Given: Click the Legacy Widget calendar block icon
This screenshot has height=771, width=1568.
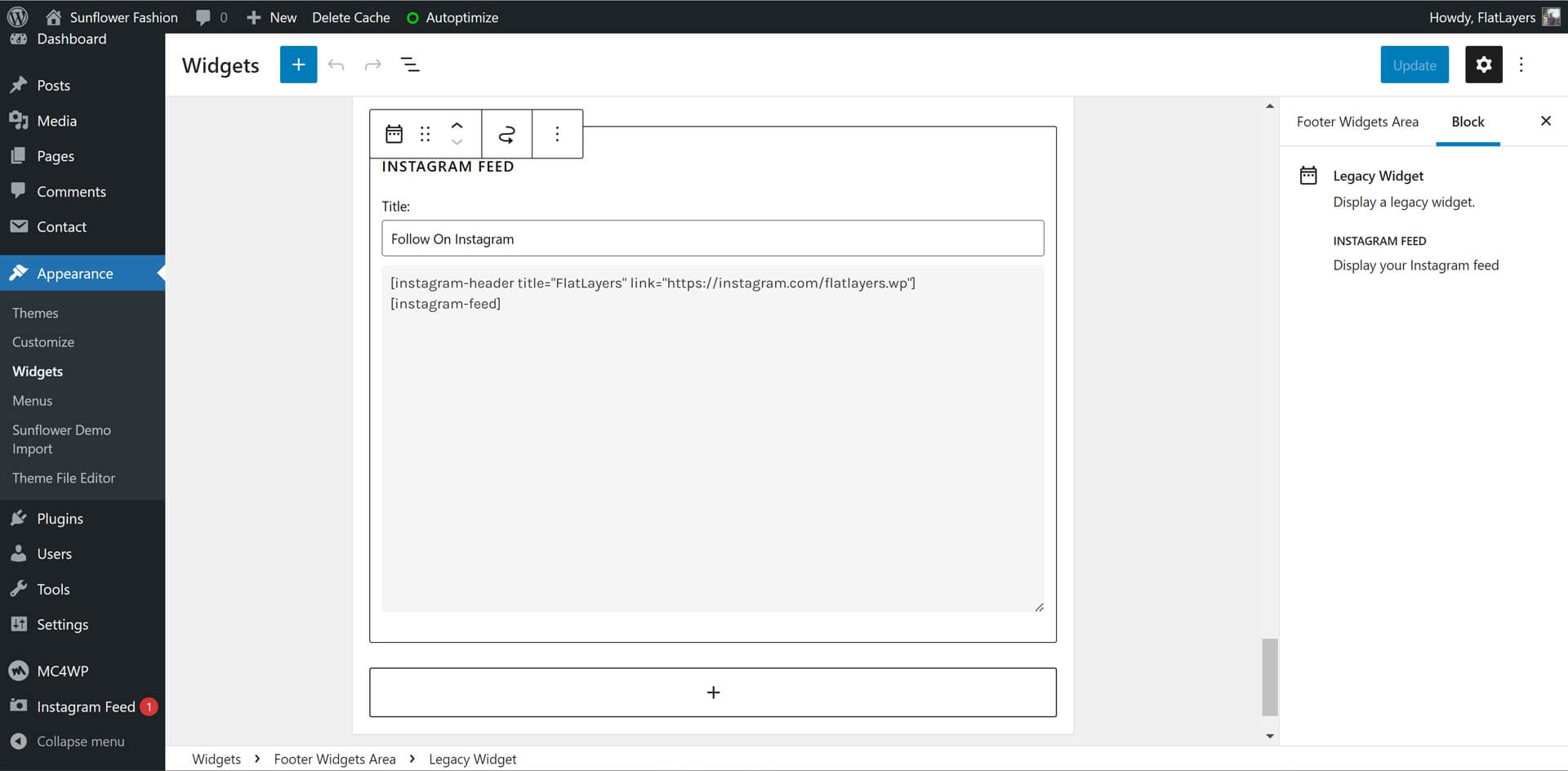Looking at the screenshot, I should click(394, 134).
